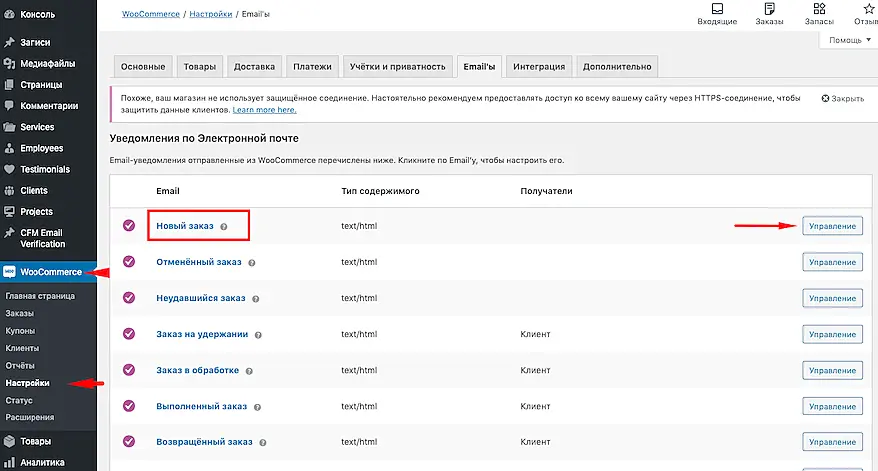The height and width of the screenshot is (471, 878).
Task: Click the help icon beside Отменённый заказ
Action: 251,263
